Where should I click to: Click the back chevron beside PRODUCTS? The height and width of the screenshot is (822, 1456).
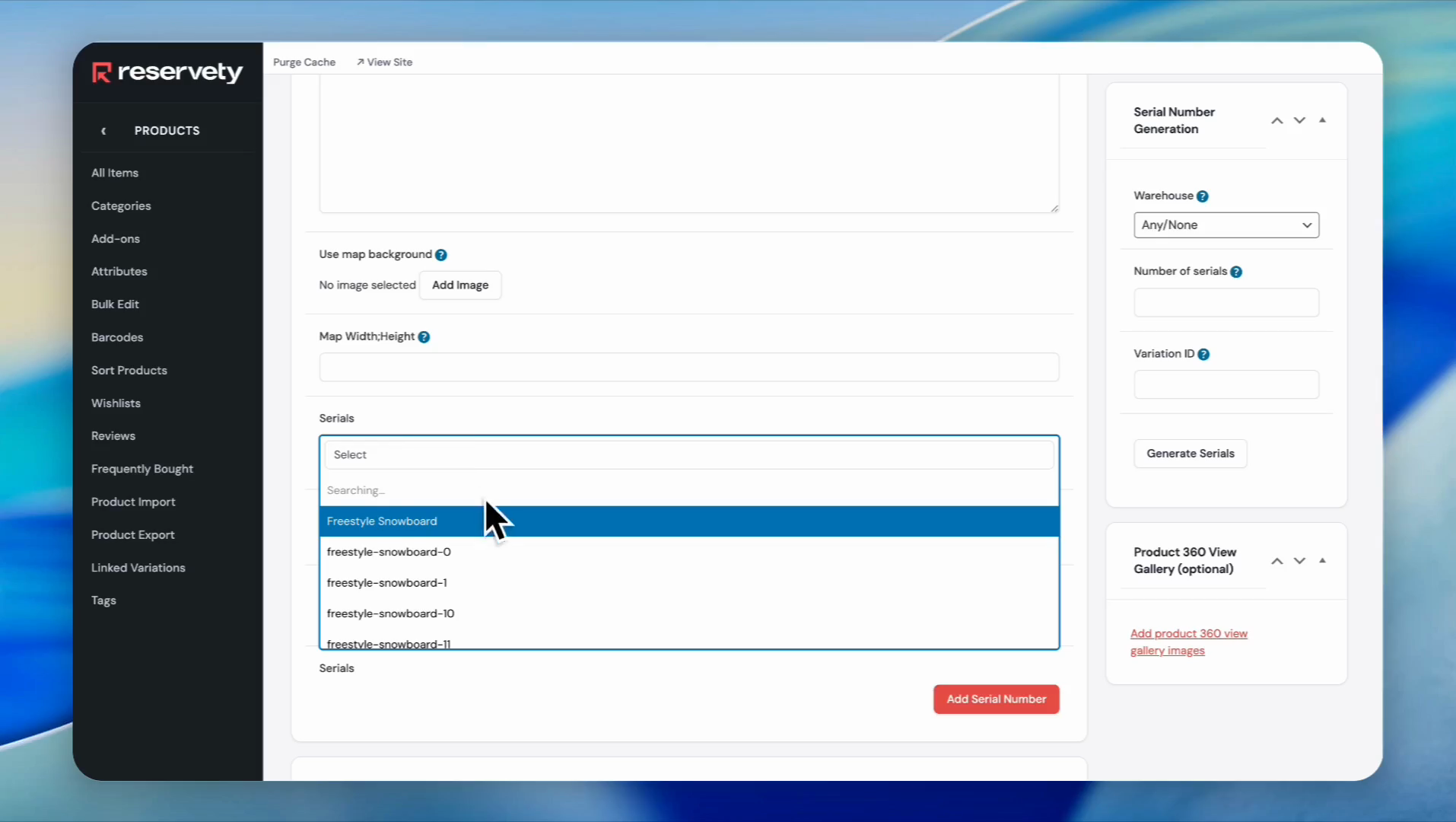[103, 131]
